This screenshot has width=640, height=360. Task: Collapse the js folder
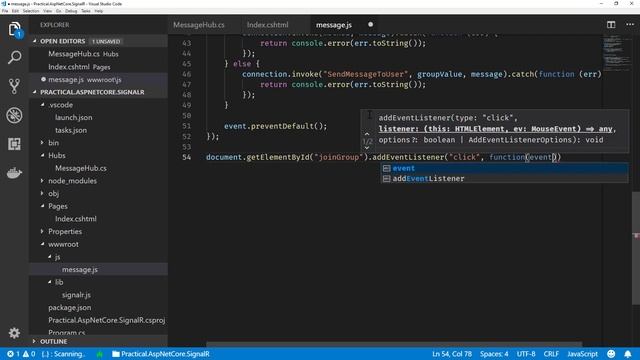49,257
